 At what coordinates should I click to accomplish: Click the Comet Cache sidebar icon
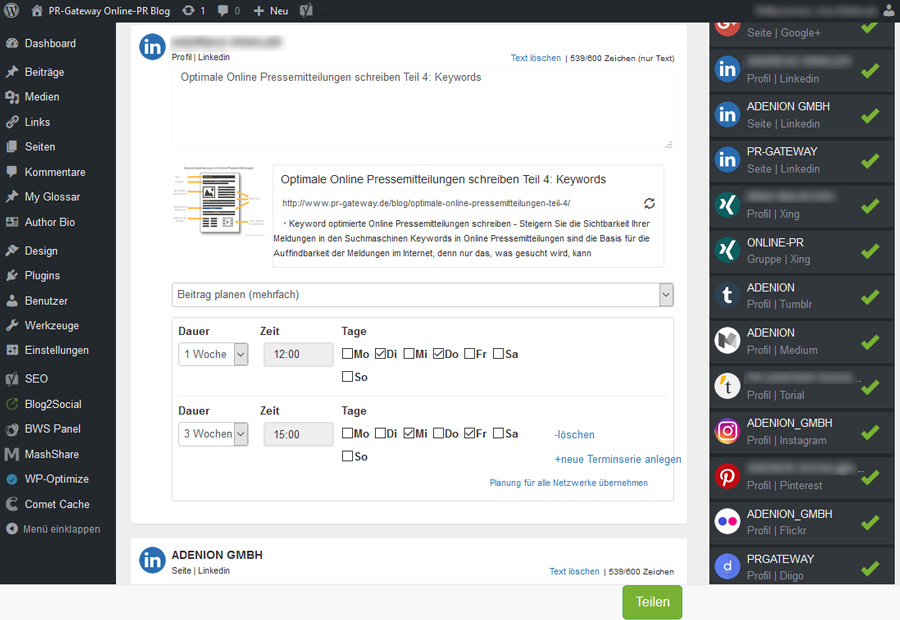(11, 504)
